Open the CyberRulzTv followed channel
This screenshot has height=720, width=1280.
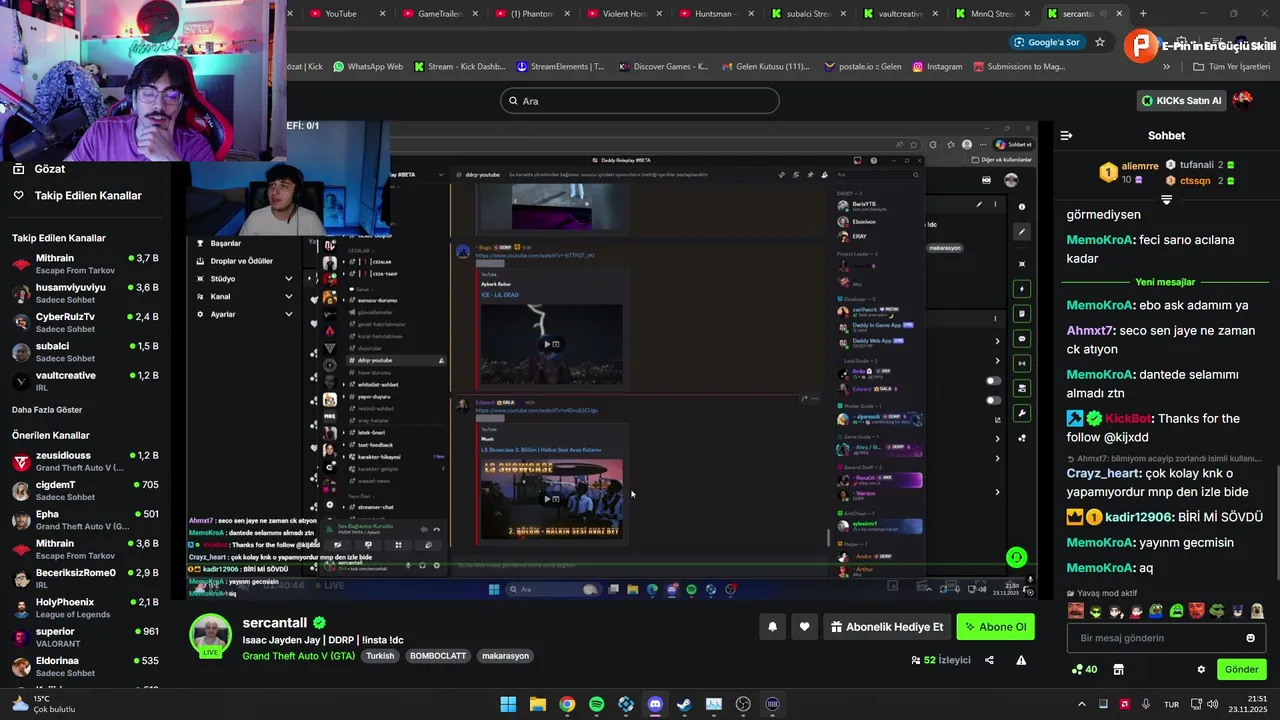pos(85,322)
